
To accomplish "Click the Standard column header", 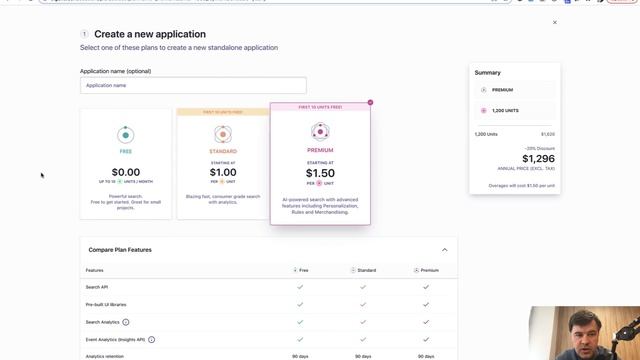I will (364, 270).
